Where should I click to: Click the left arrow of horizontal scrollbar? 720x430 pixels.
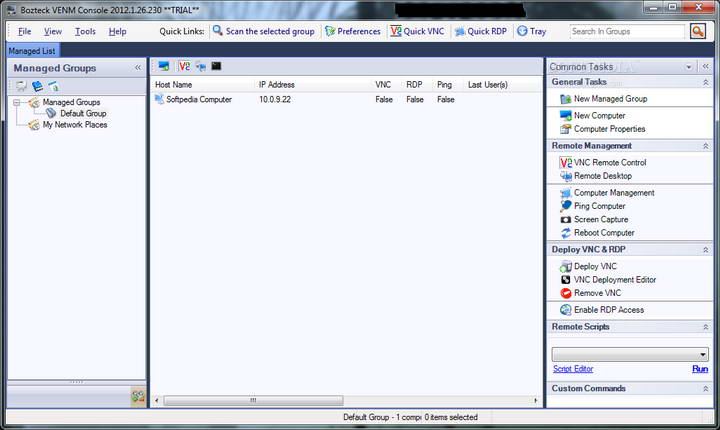click(x=157, y=401)
